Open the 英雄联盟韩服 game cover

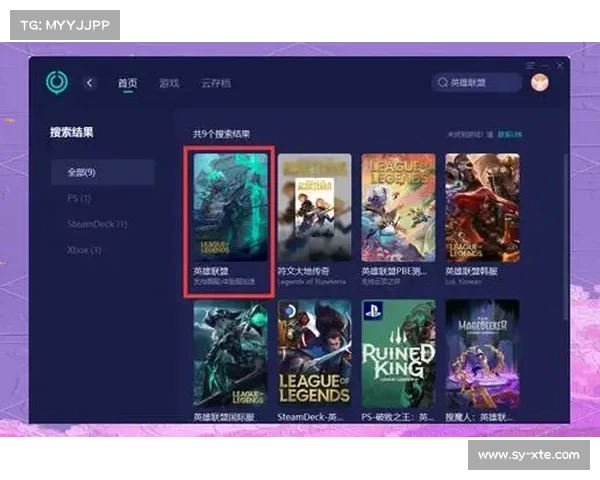click(483, 207)
